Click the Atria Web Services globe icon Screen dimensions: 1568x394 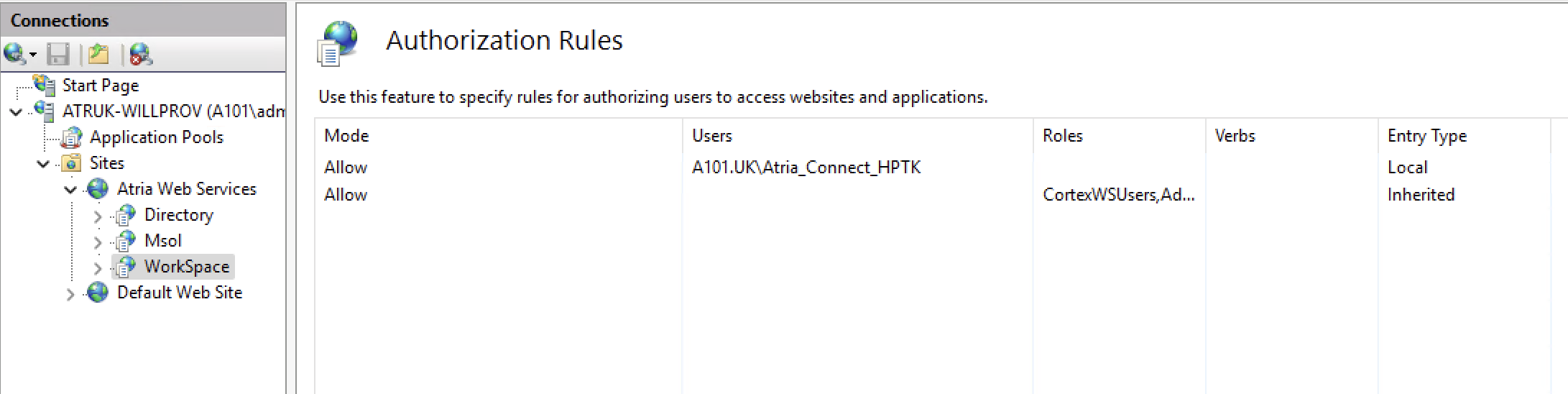click(98, 189)
